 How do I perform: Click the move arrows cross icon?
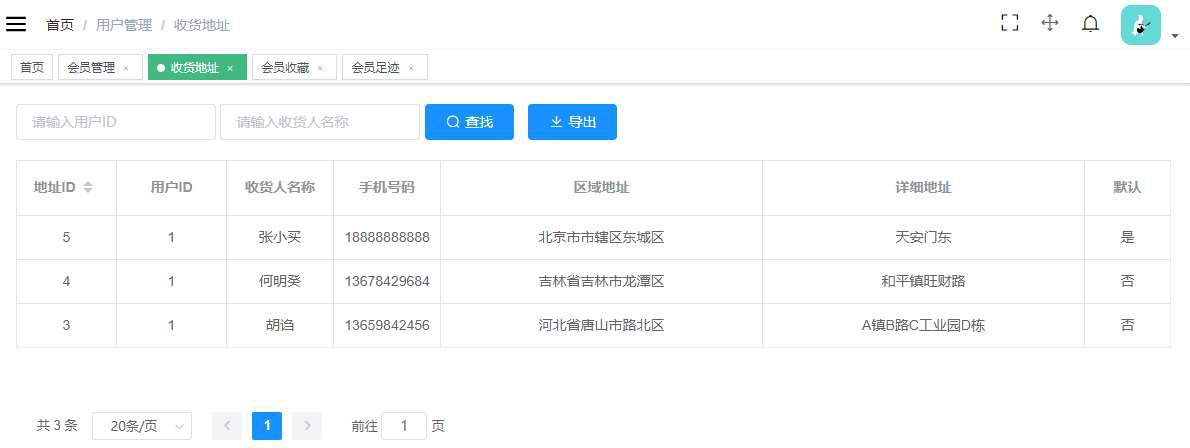click(1050, 23)
